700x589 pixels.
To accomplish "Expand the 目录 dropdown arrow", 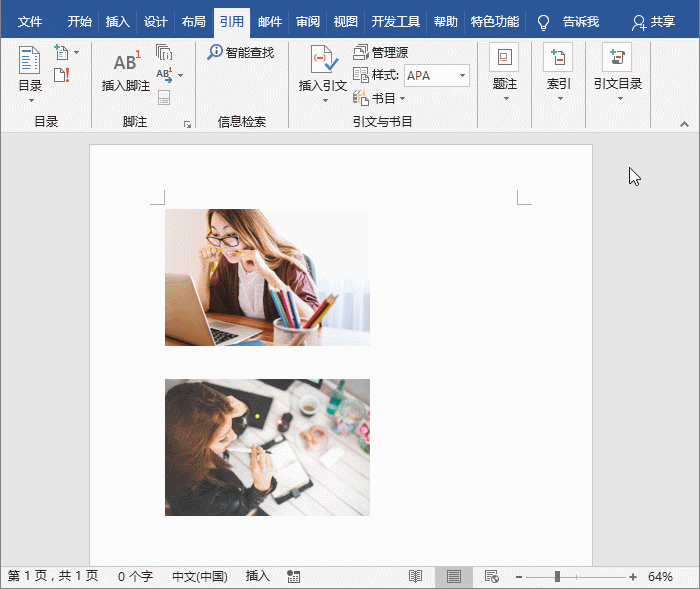I will 31,100.
